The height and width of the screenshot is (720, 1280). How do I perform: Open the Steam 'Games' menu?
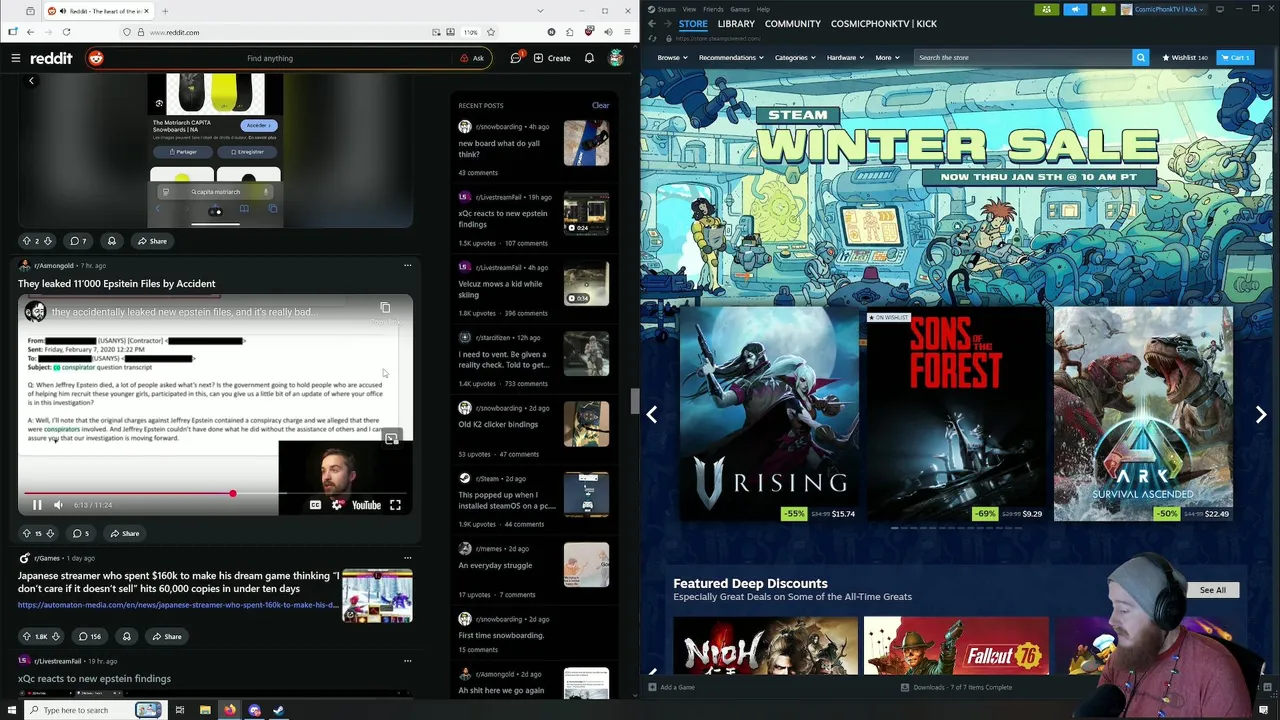[740, 9]
